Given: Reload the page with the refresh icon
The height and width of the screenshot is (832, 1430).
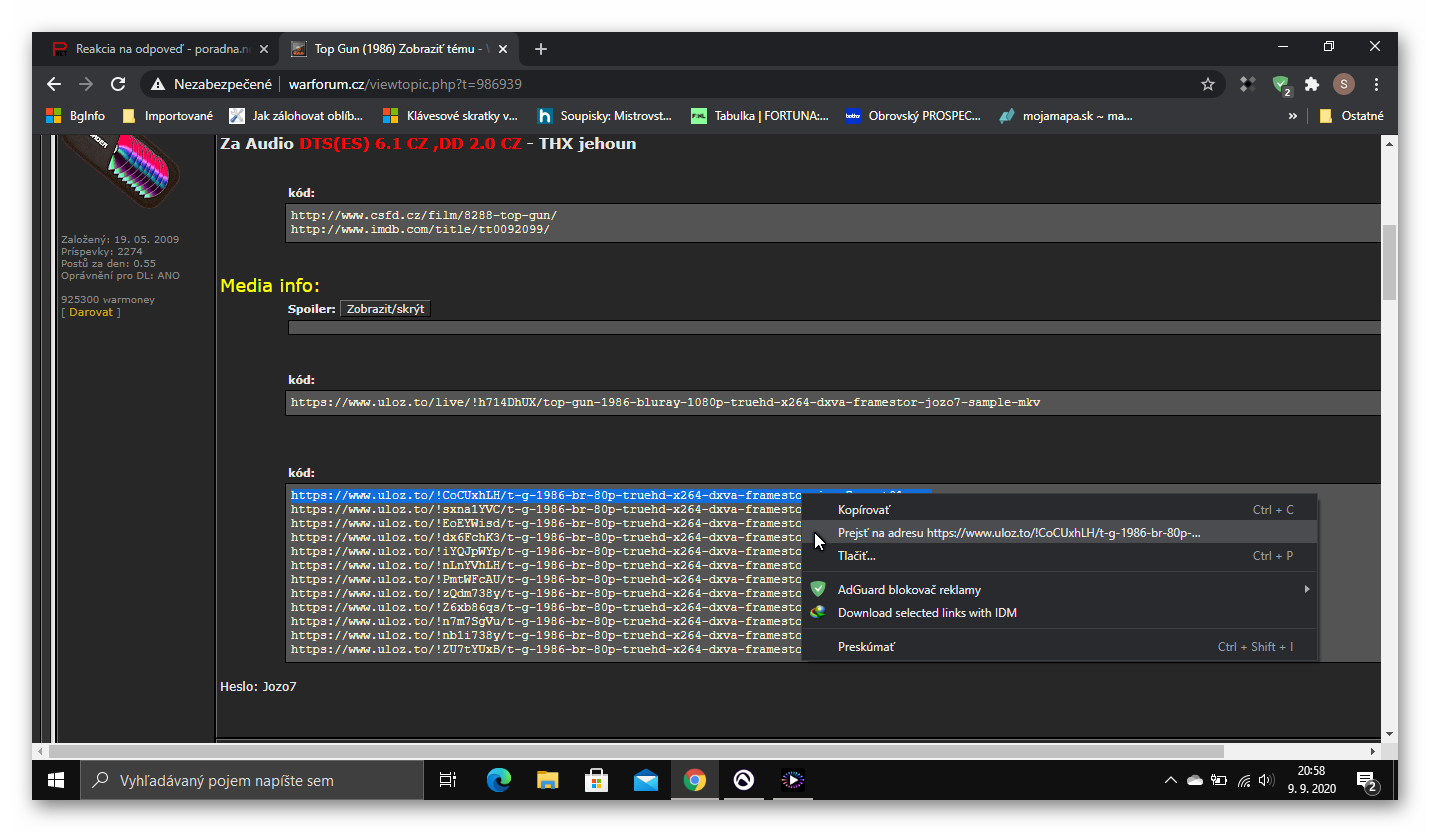Looking at the screenshot, I should (x=118, y=84).
